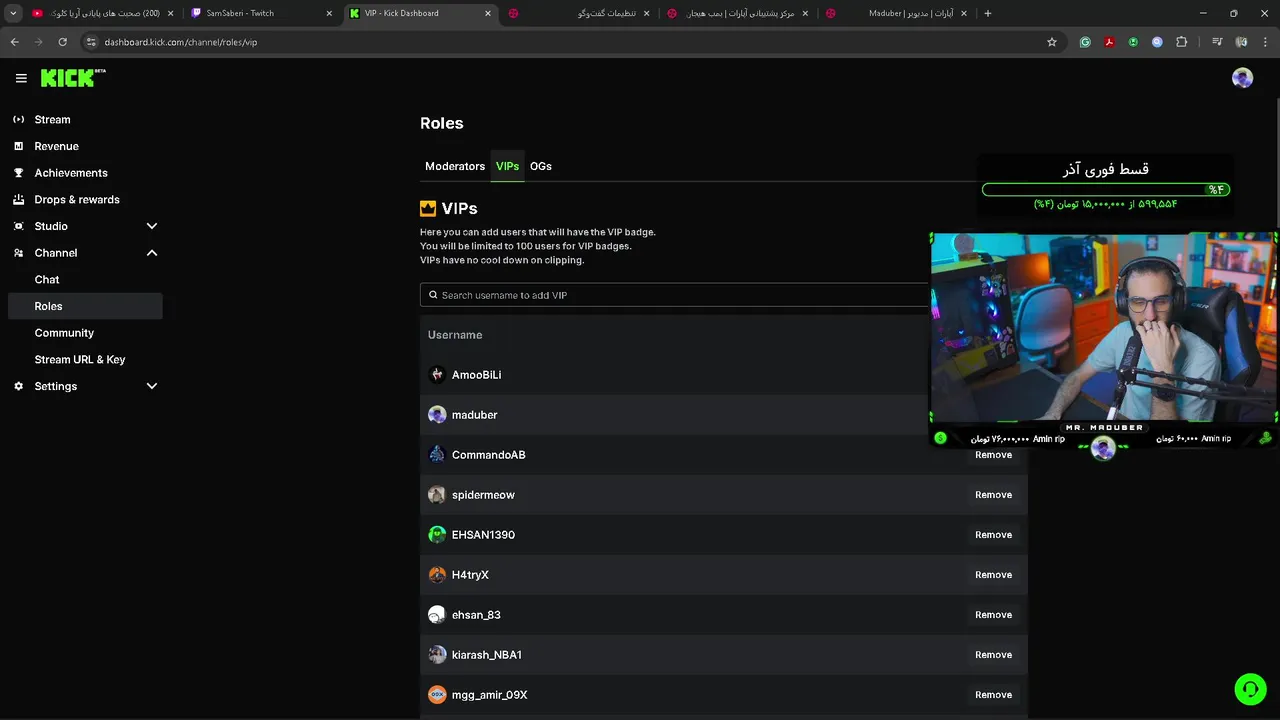Remove spidermeow from VIPs
Screen dimensions: 1280x720
(993, 495)
